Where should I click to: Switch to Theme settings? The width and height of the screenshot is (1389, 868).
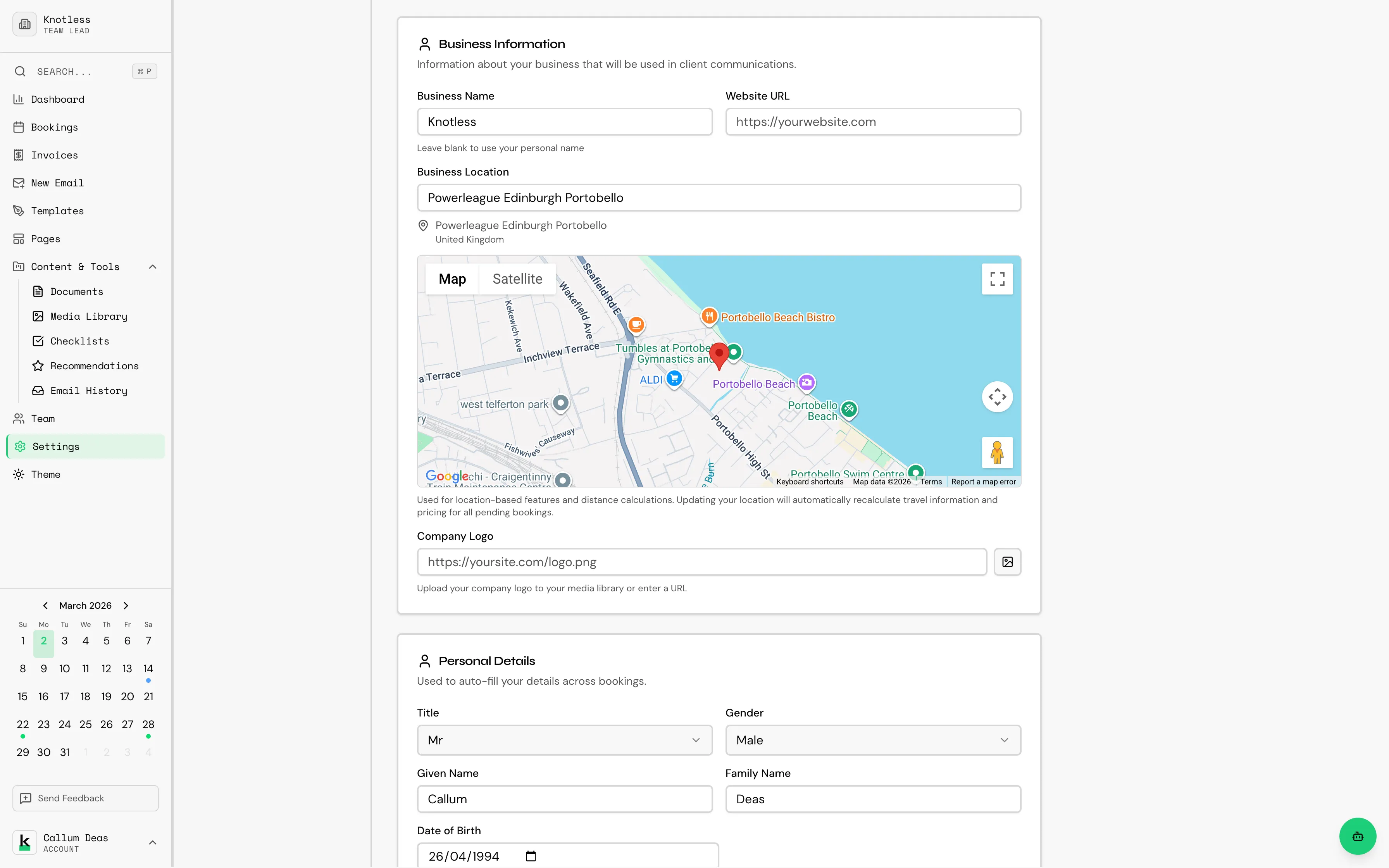tap(46, 474)
